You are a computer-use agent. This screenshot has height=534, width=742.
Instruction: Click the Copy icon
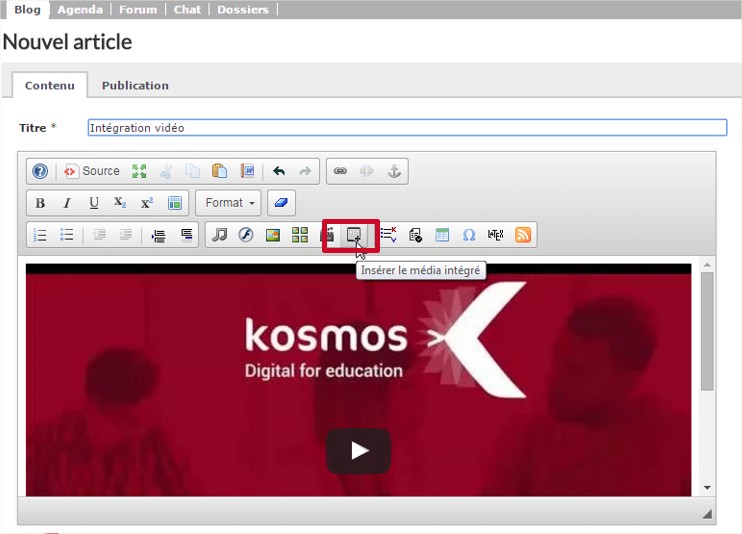192,171
